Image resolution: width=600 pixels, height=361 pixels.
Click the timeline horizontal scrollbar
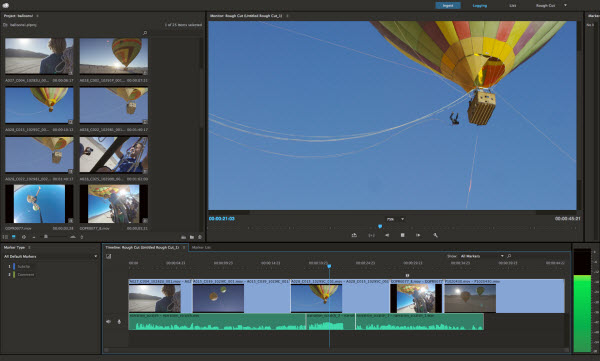337,350
